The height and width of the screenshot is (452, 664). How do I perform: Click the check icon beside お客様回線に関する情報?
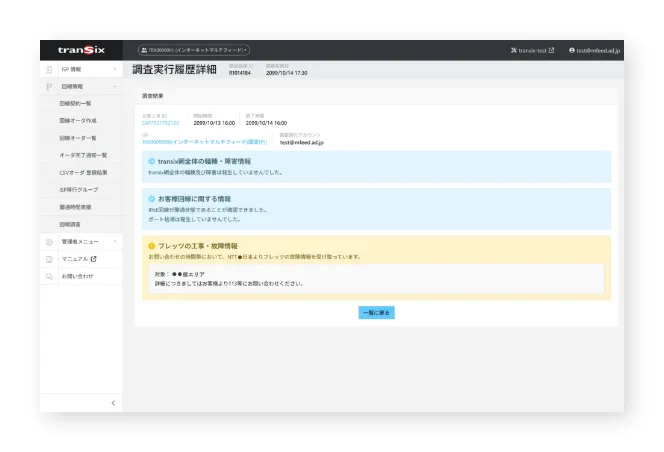tap(152, 198)
